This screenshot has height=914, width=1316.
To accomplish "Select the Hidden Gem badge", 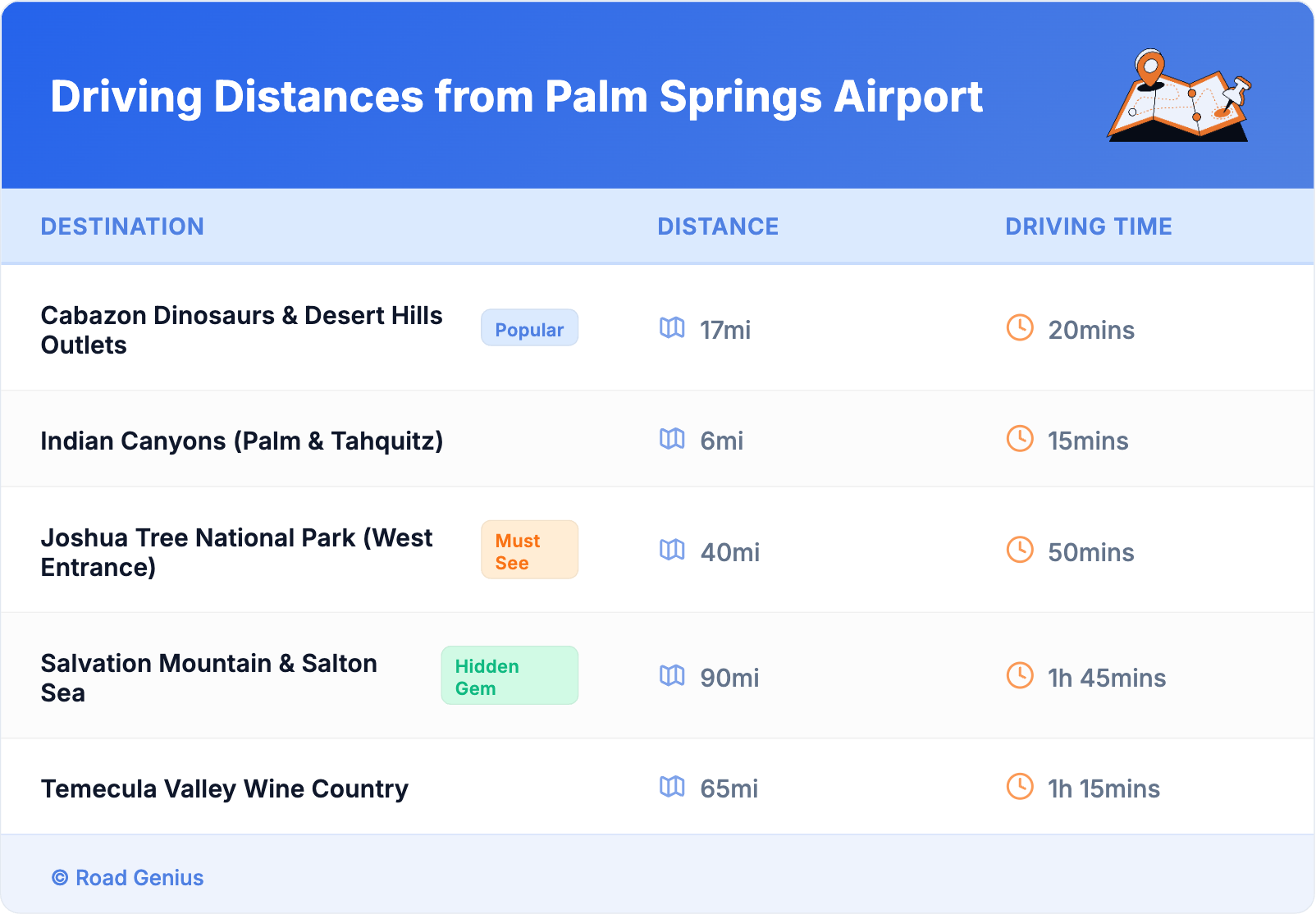I will click(509, 676).
